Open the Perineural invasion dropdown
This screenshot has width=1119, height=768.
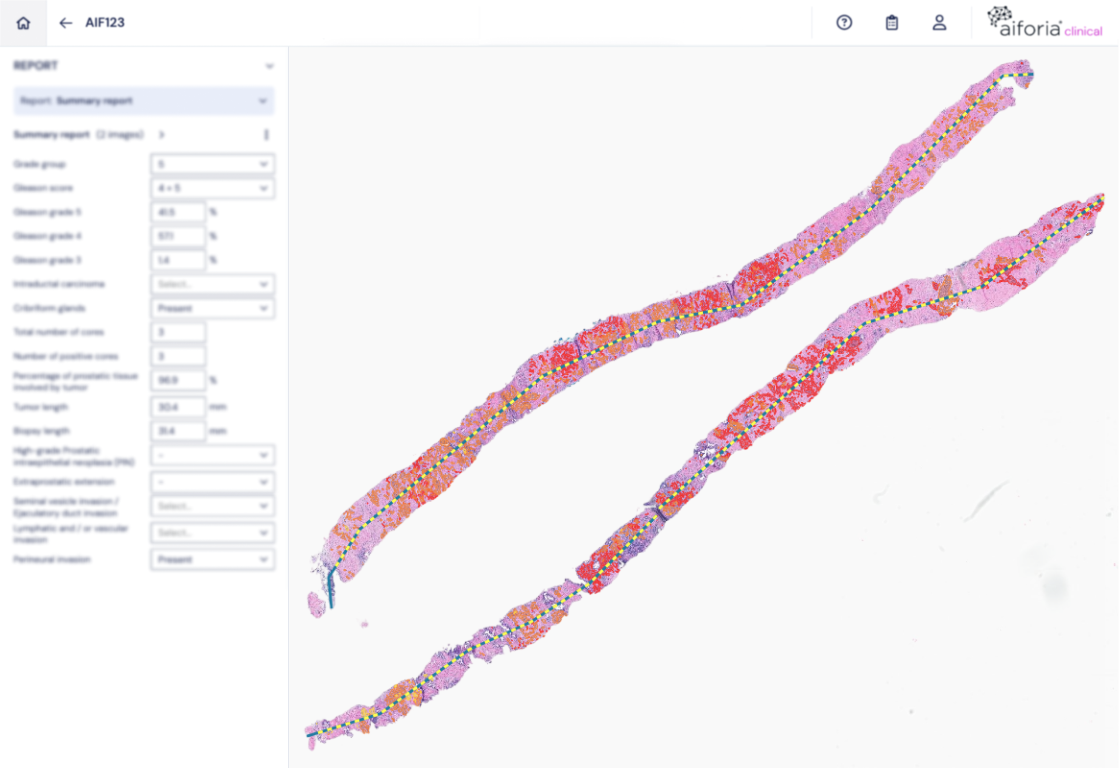(x=212, y=560)
